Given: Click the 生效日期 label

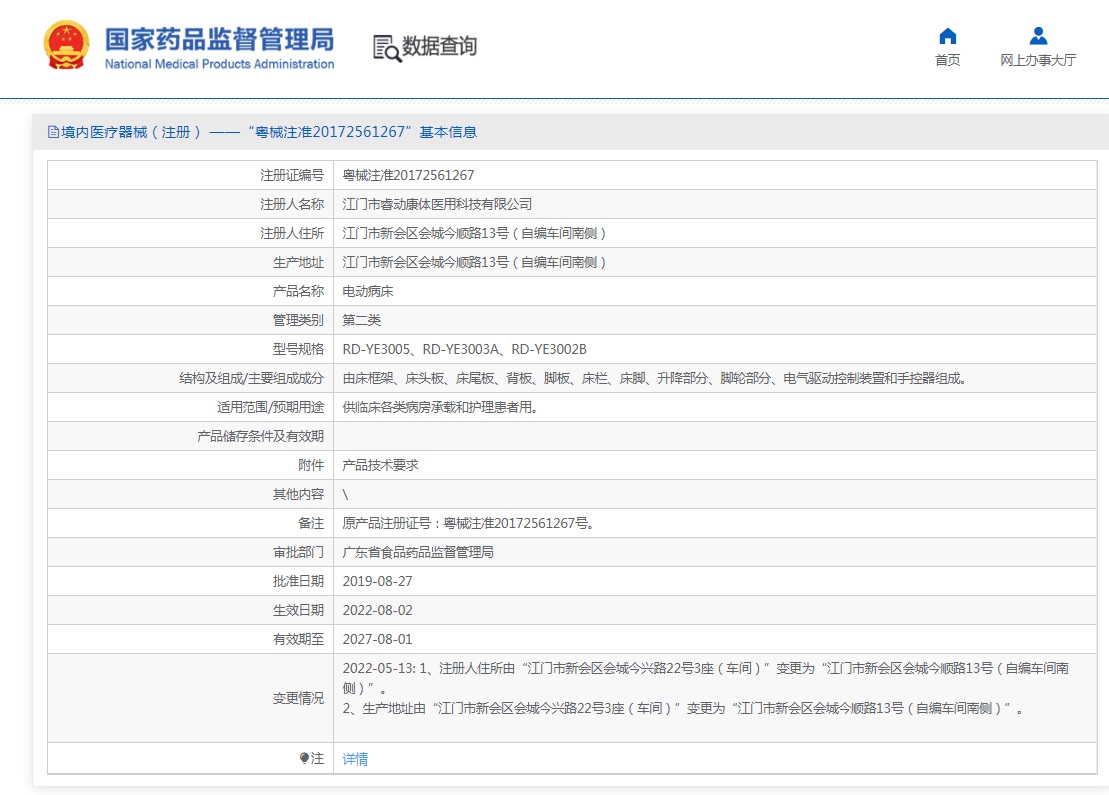Looking at the screenshot, I should pos(298,610).
